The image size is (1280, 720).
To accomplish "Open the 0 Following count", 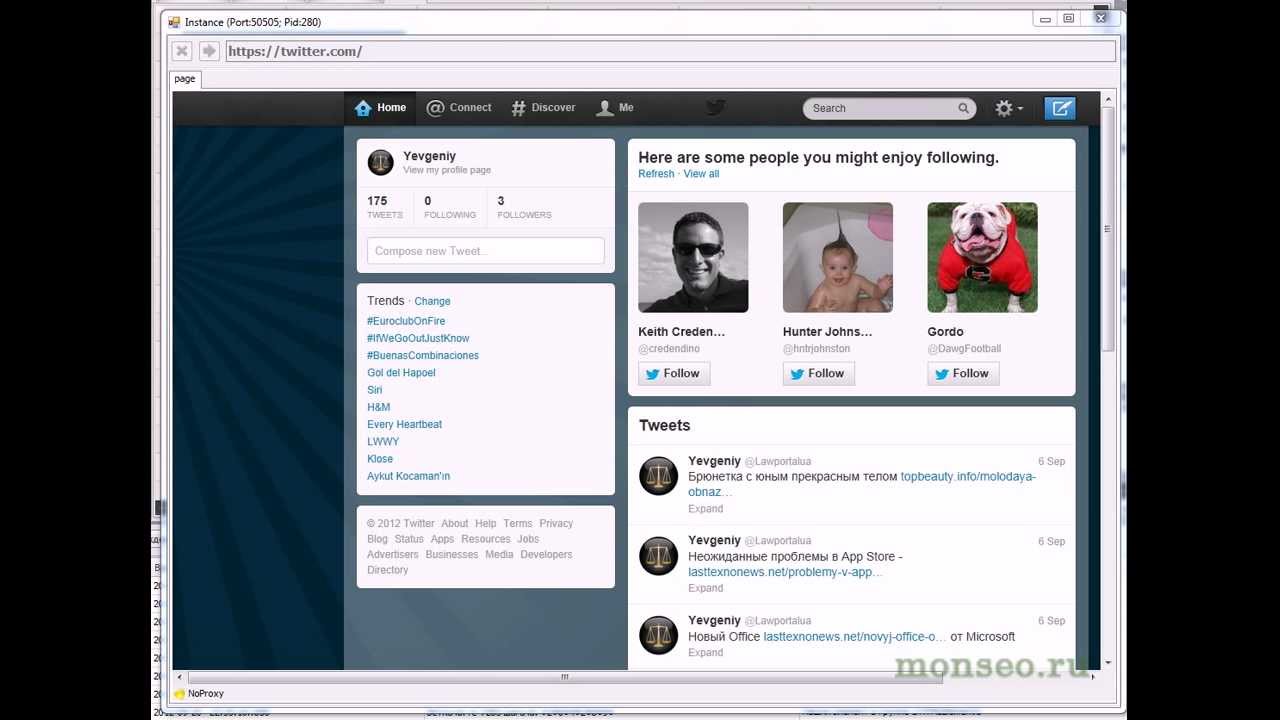I will point(450,207).
